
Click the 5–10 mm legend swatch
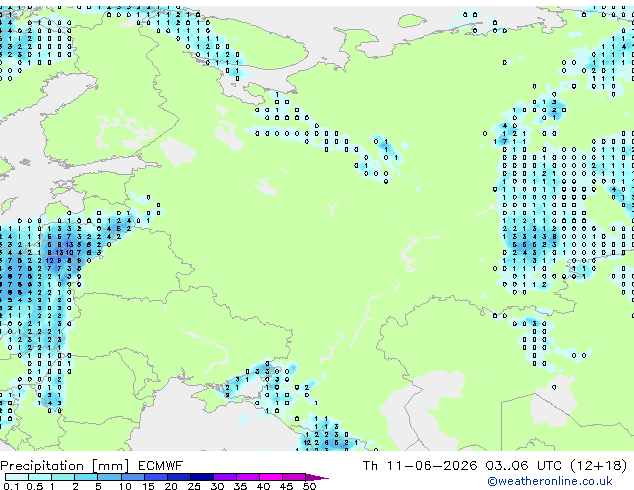pyautogui.click(x=109, y=477)
